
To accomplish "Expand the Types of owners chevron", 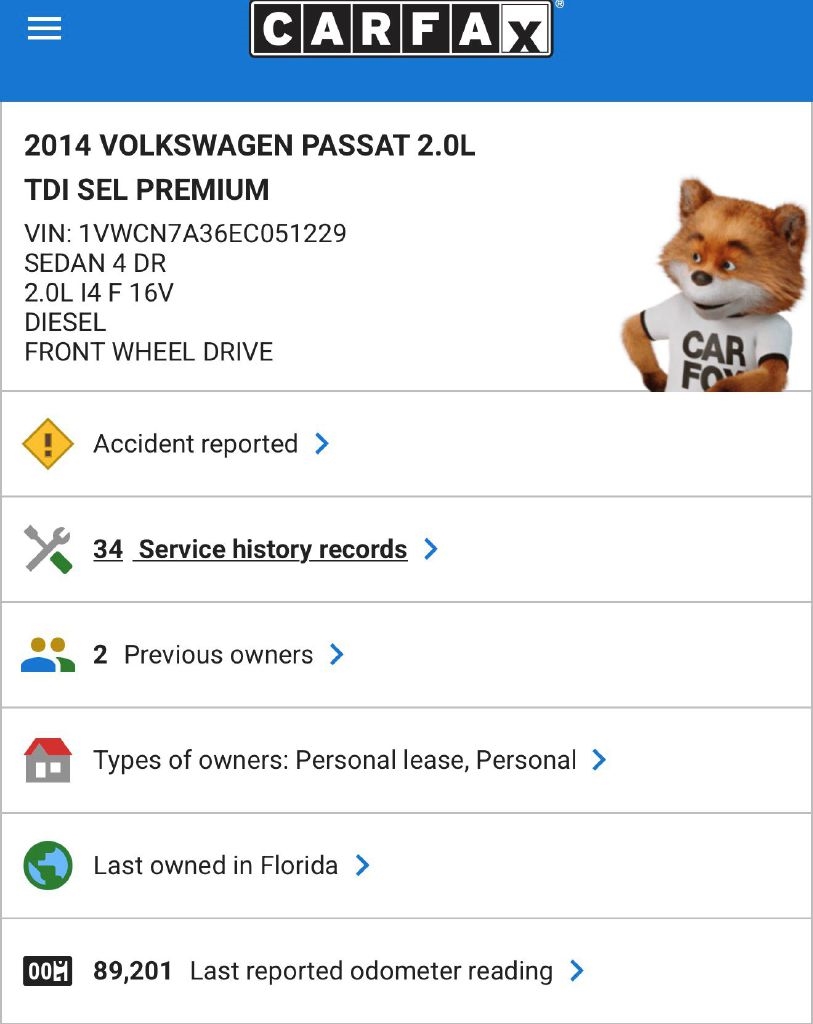I will [599, 760].
